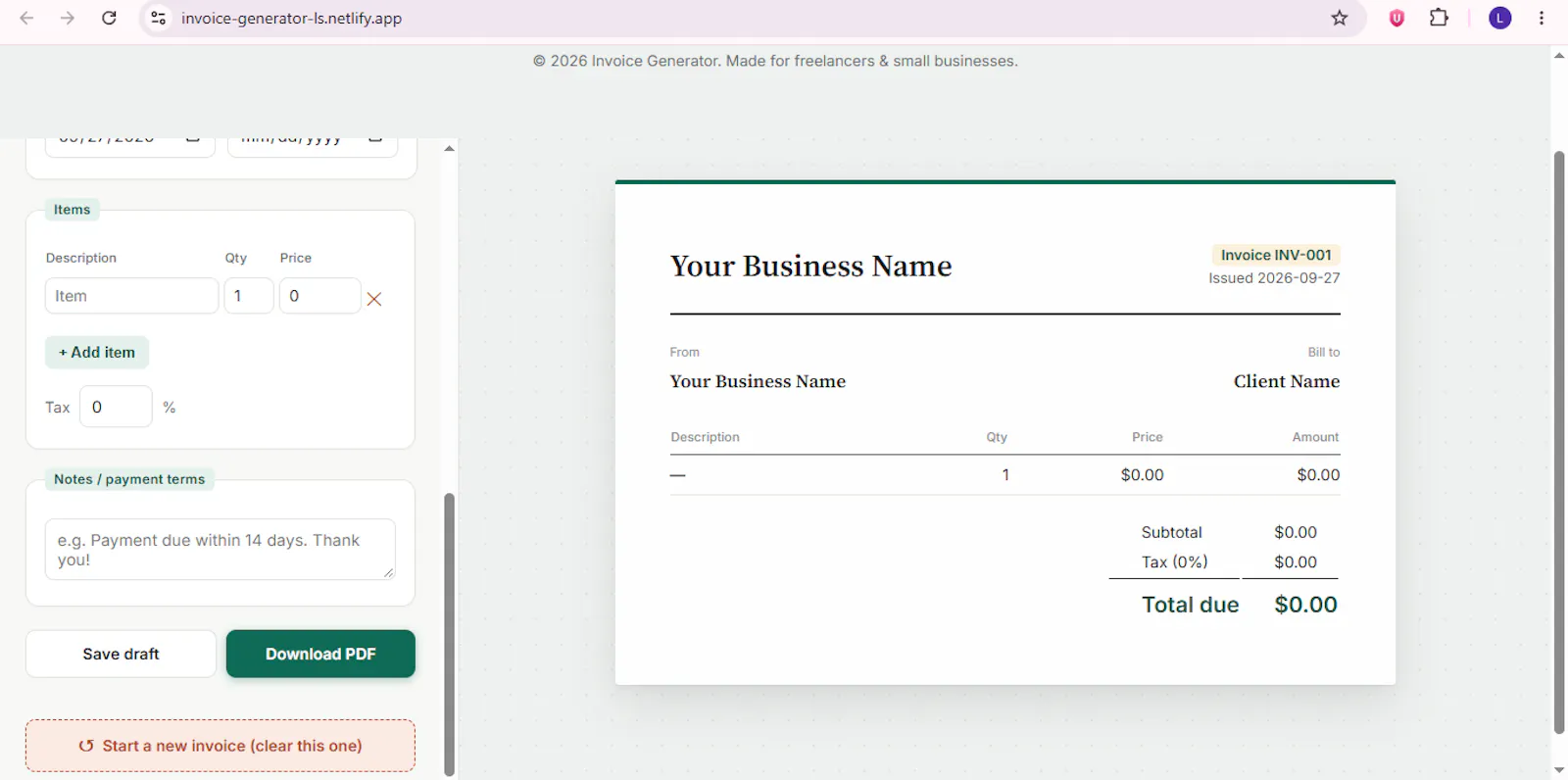
Task: Download the invoice as PDF
Action: [320, 654]
